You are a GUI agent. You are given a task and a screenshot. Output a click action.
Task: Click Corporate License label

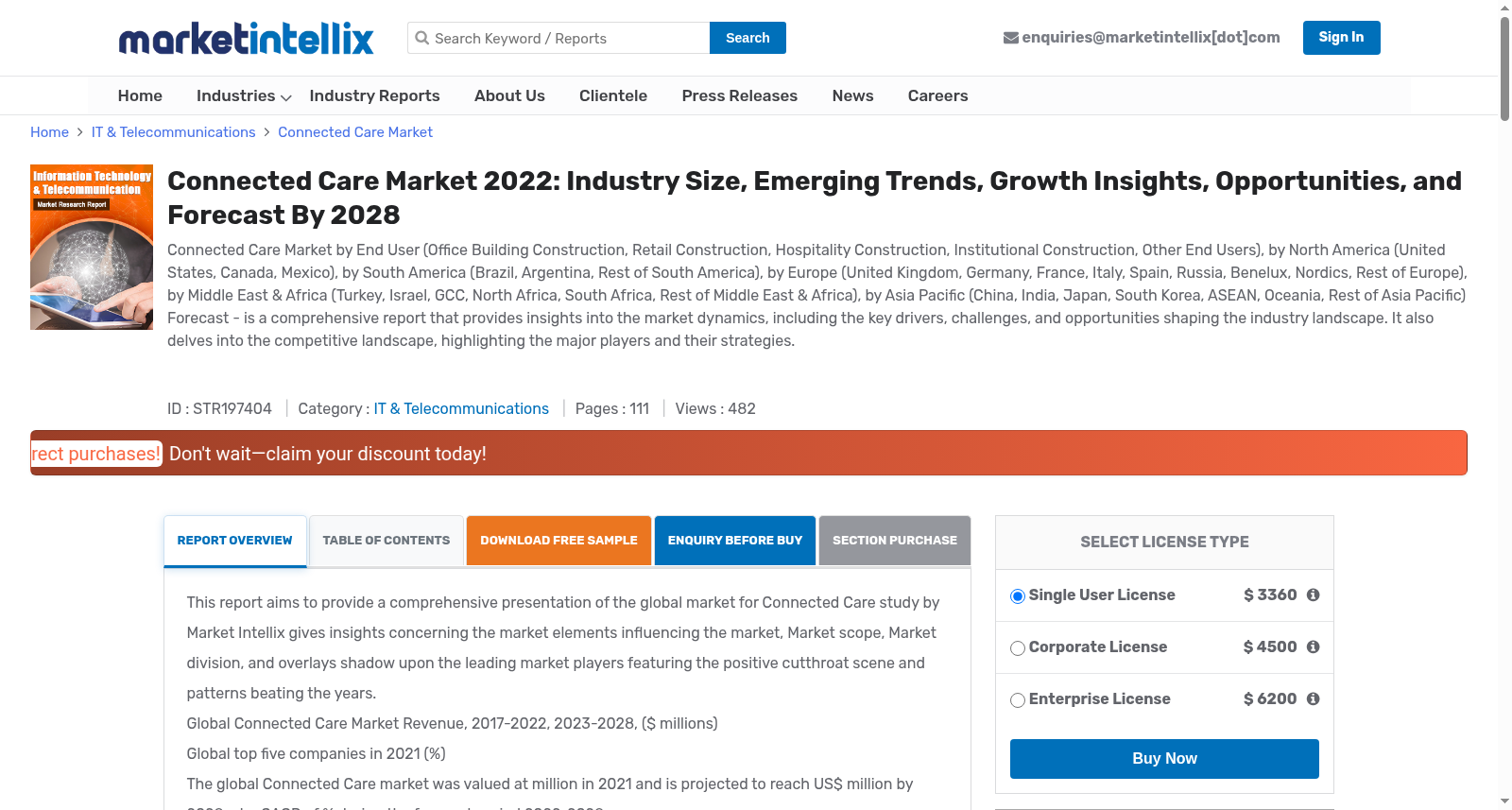(1098, 646)
